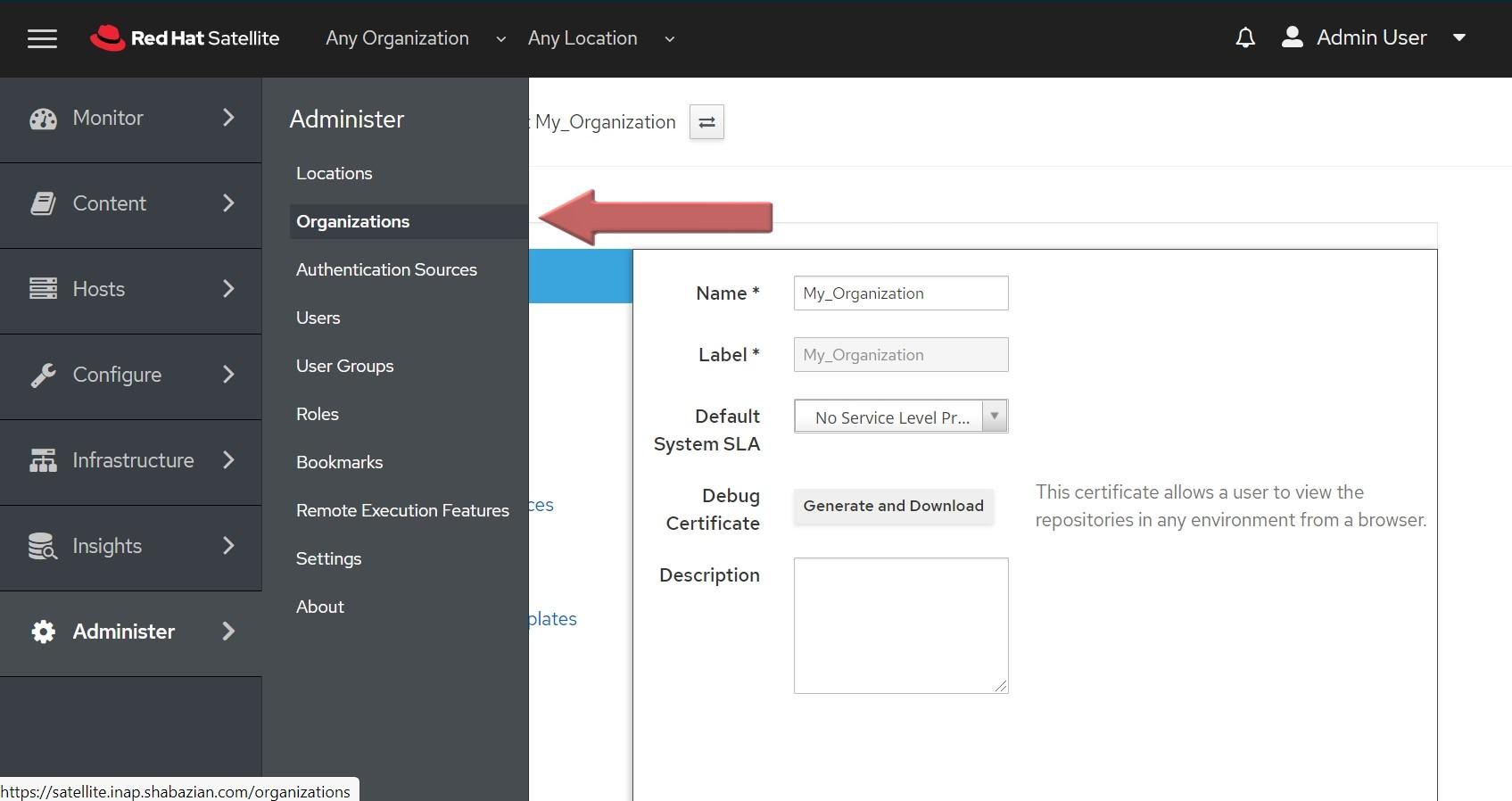Click the Generate and Download button
Image resolution: width=1512 pixels, height=801 pixels.
[x=893, y=506]
